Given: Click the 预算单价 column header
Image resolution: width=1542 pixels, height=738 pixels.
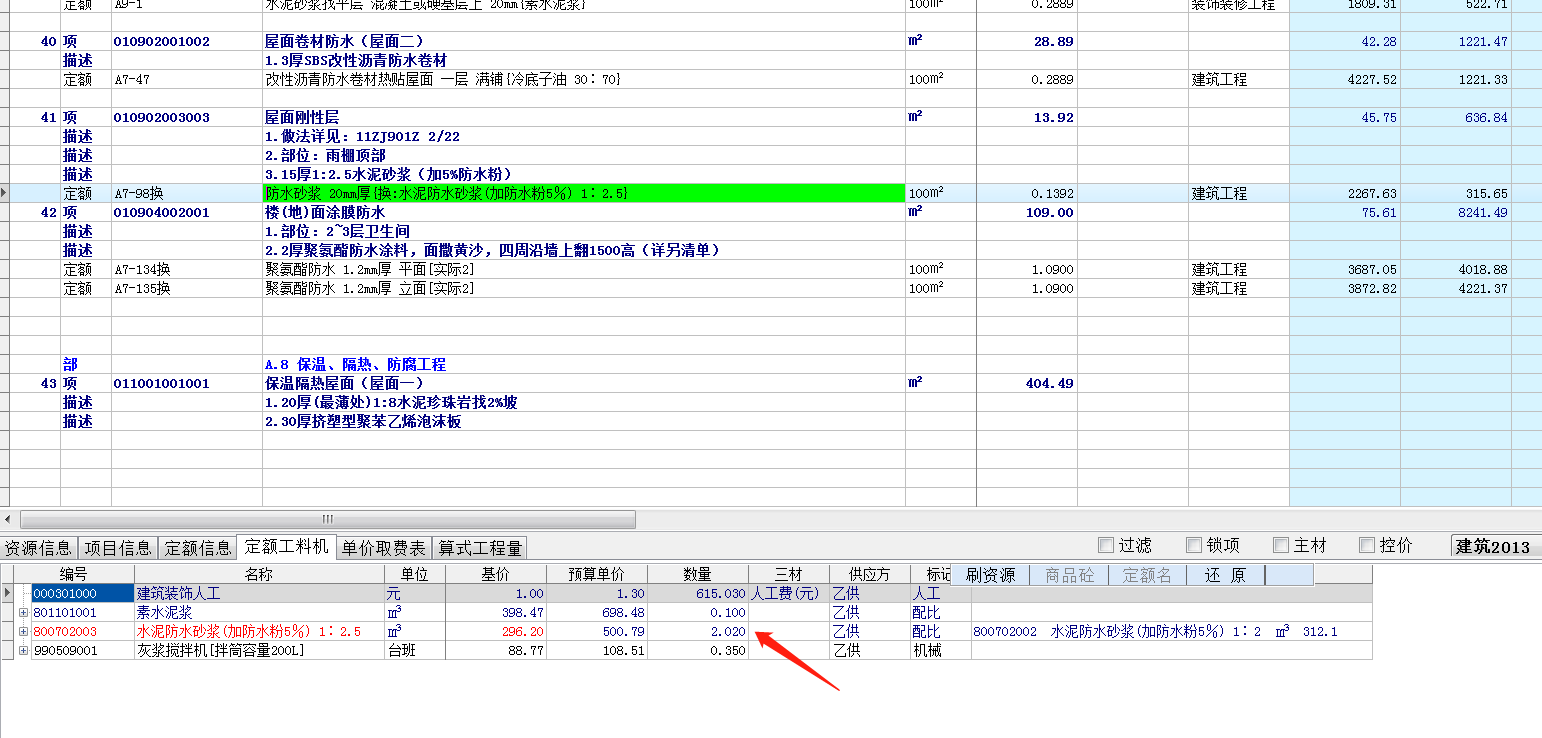Looking at the screenshot, I should [596, 574].
